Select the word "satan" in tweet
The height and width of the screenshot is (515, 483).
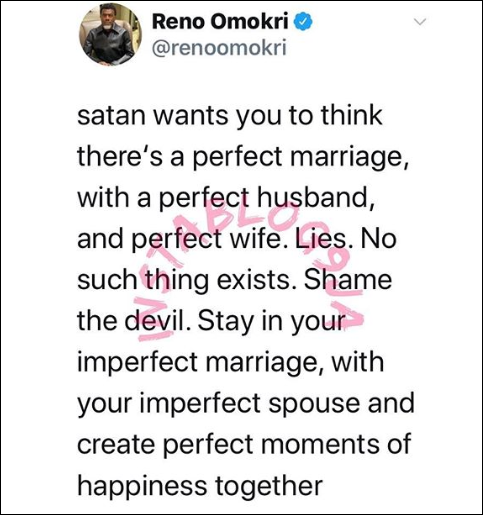point(111,115)
